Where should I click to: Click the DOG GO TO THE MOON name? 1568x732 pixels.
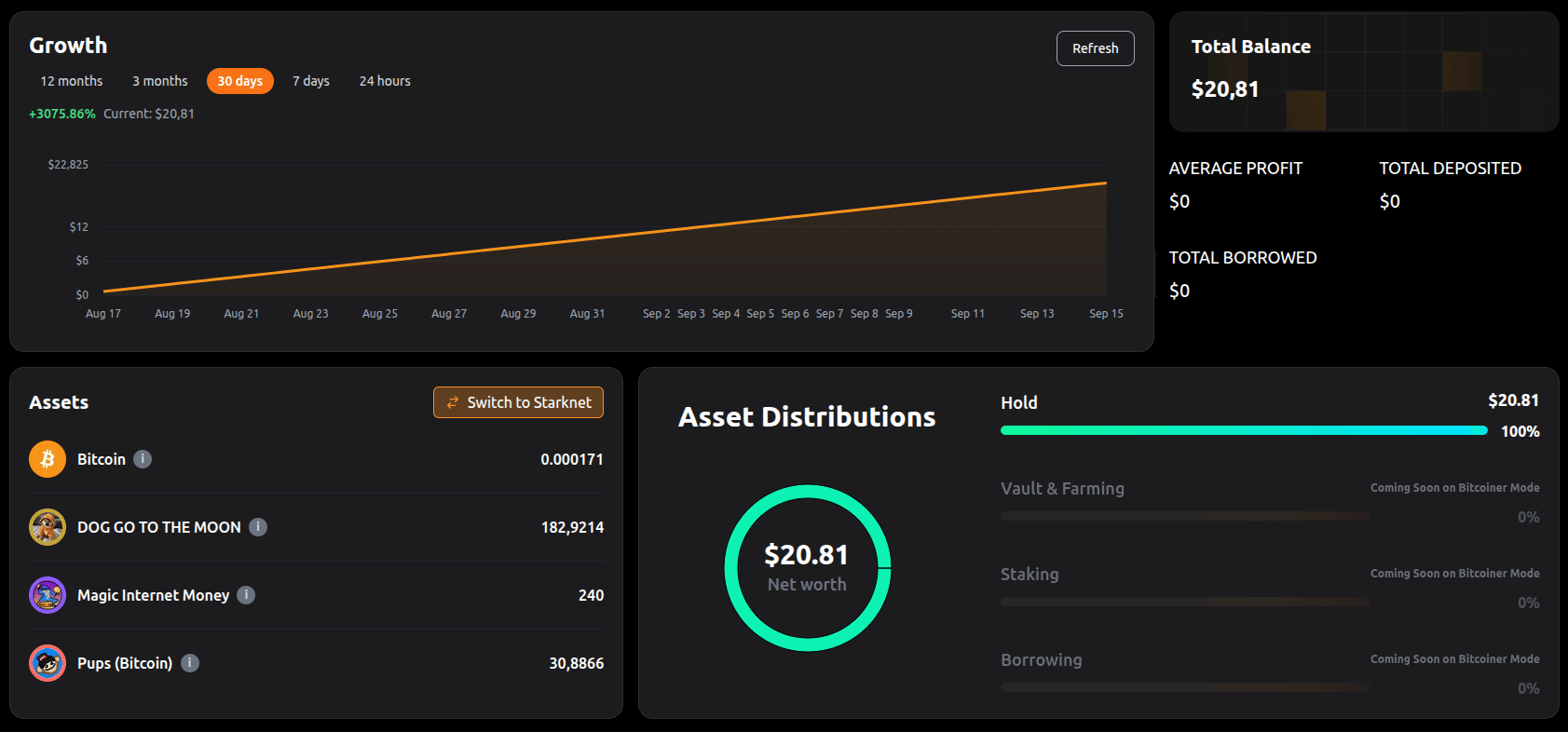point(159,527)
